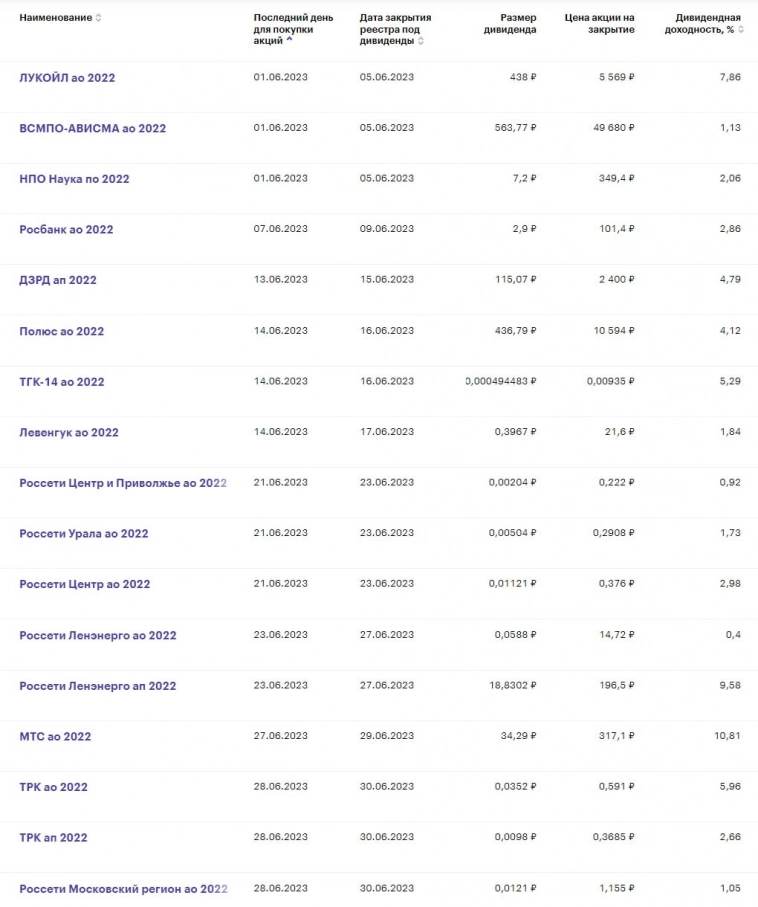Open the ТРК ап 2022 link
The height and width of the screenshot is (907, 758).
click(53, 838)
